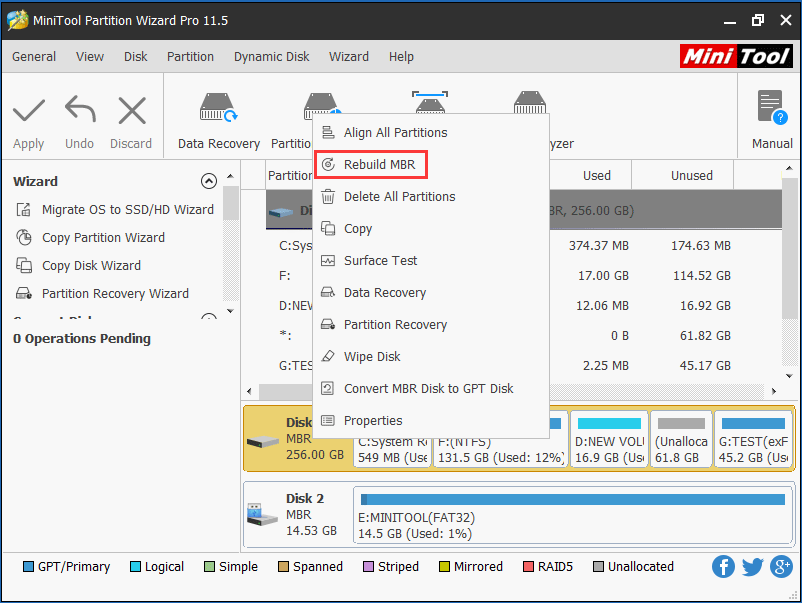Click the RAID5 legend color swatch

click(528, 567)
